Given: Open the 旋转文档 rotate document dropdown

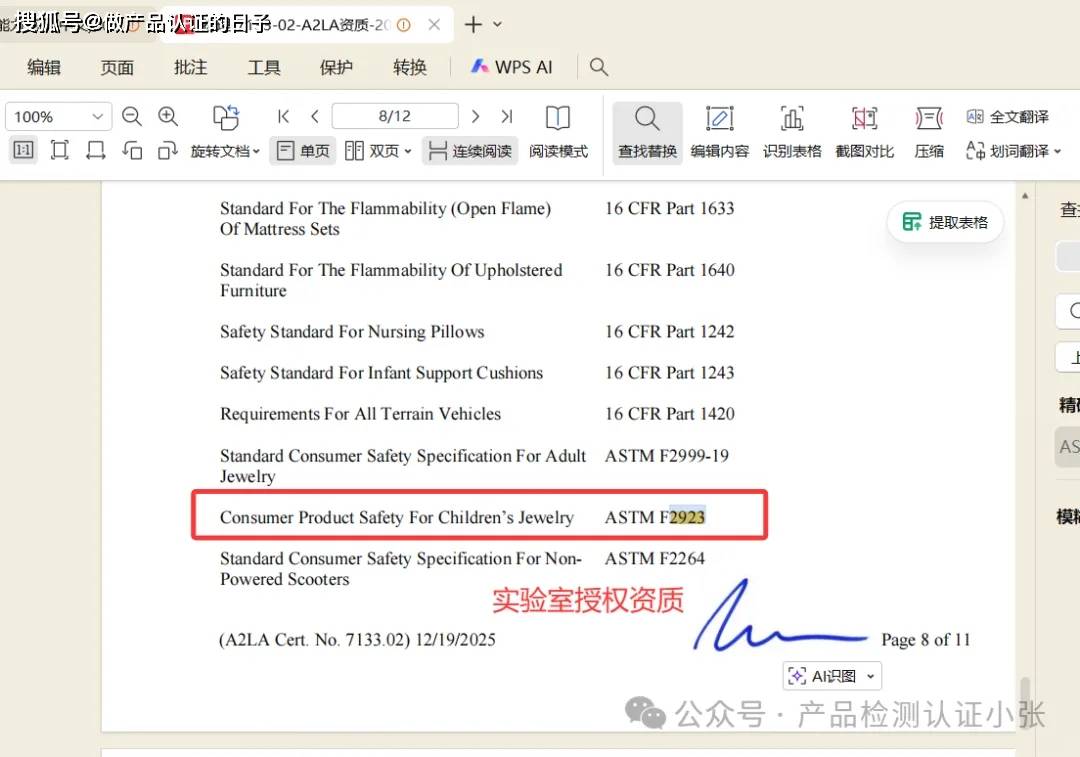Looking at the screenshot, I should (225, 151).
